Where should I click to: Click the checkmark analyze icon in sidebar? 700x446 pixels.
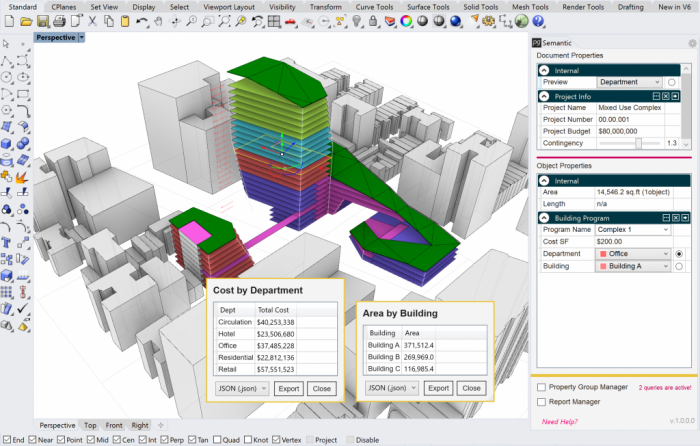click(x=22, y=308)
